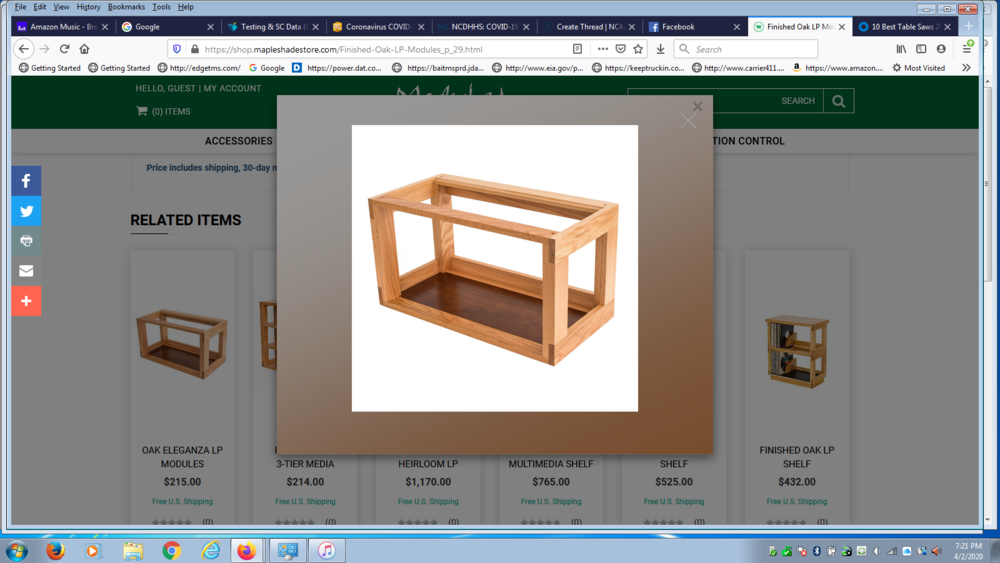Switch to Facebook tab
This screenshot has width=1000, height=563.
(693, 27)
